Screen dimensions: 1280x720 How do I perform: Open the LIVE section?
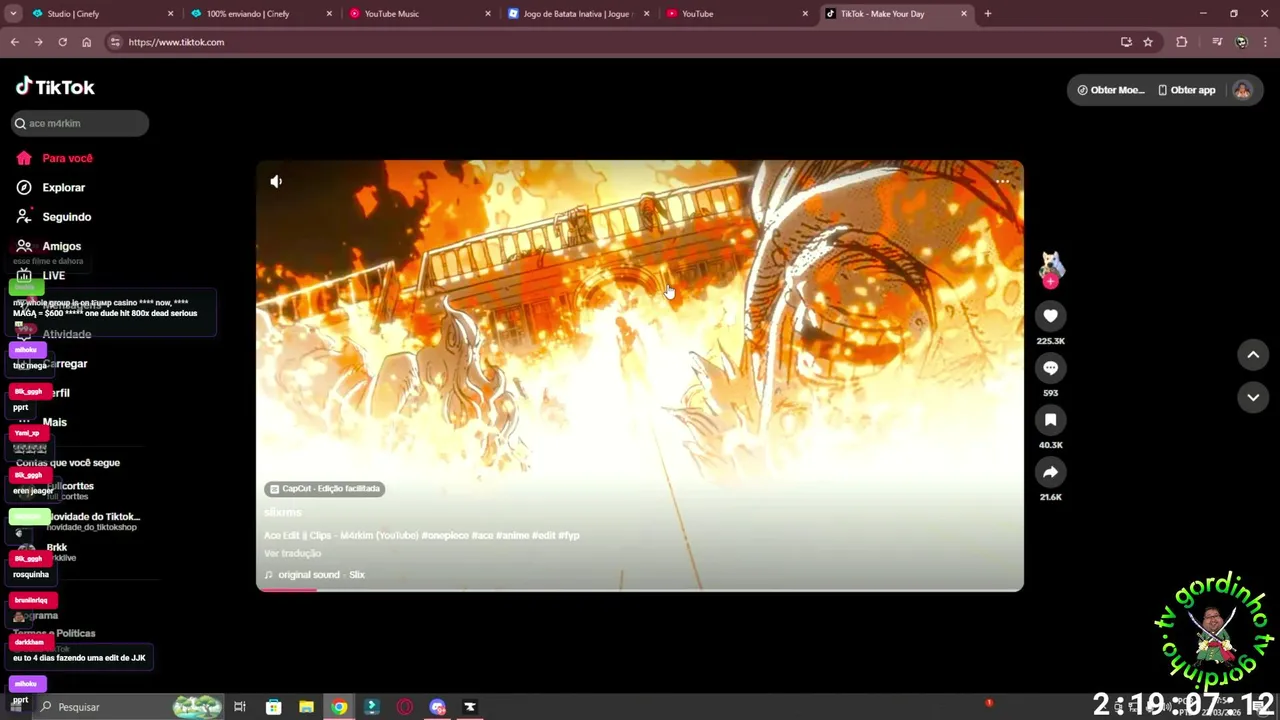(41, 276)
